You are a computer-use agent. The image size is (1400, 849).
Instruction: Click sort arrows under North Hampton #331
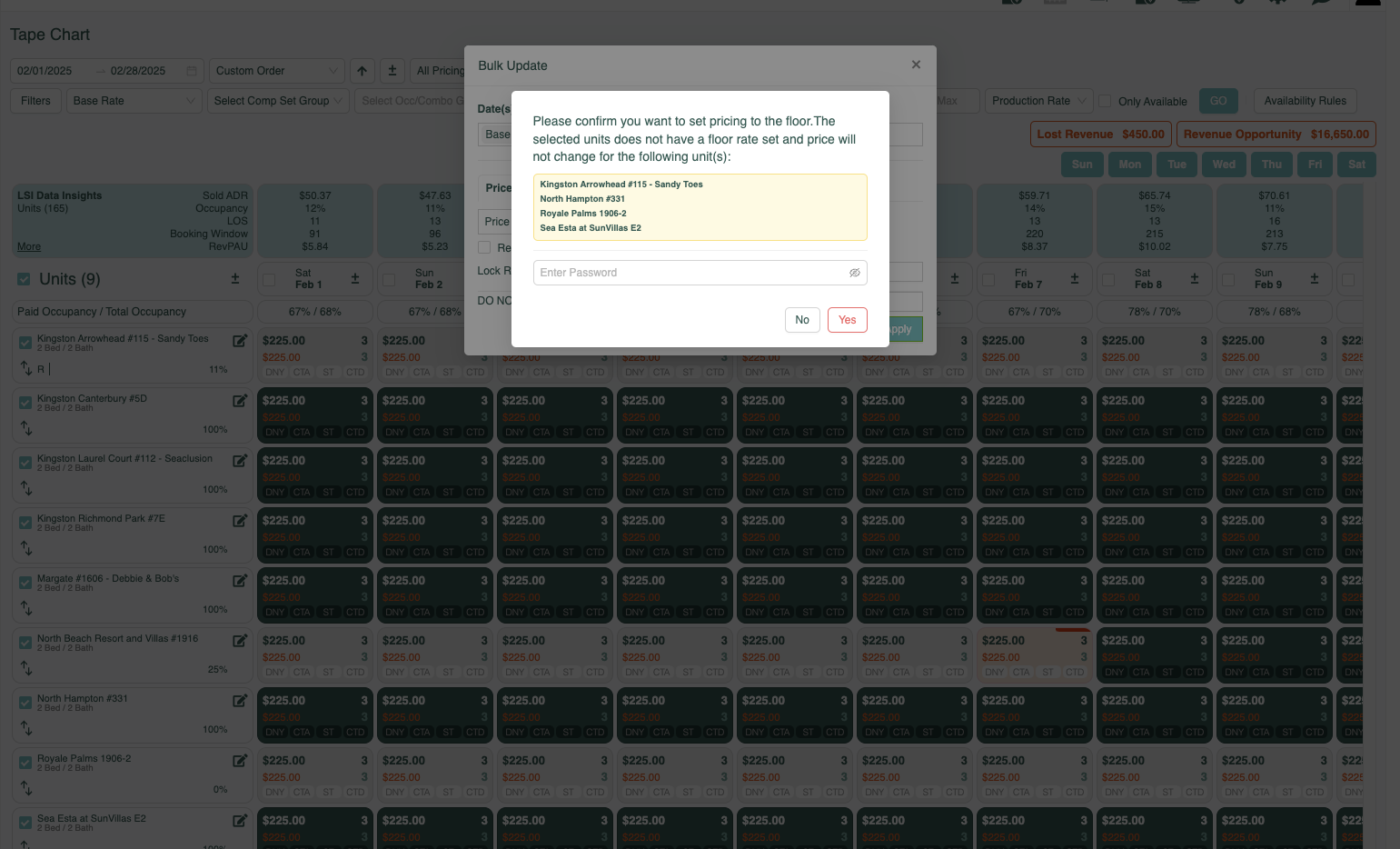click(26, 728)
